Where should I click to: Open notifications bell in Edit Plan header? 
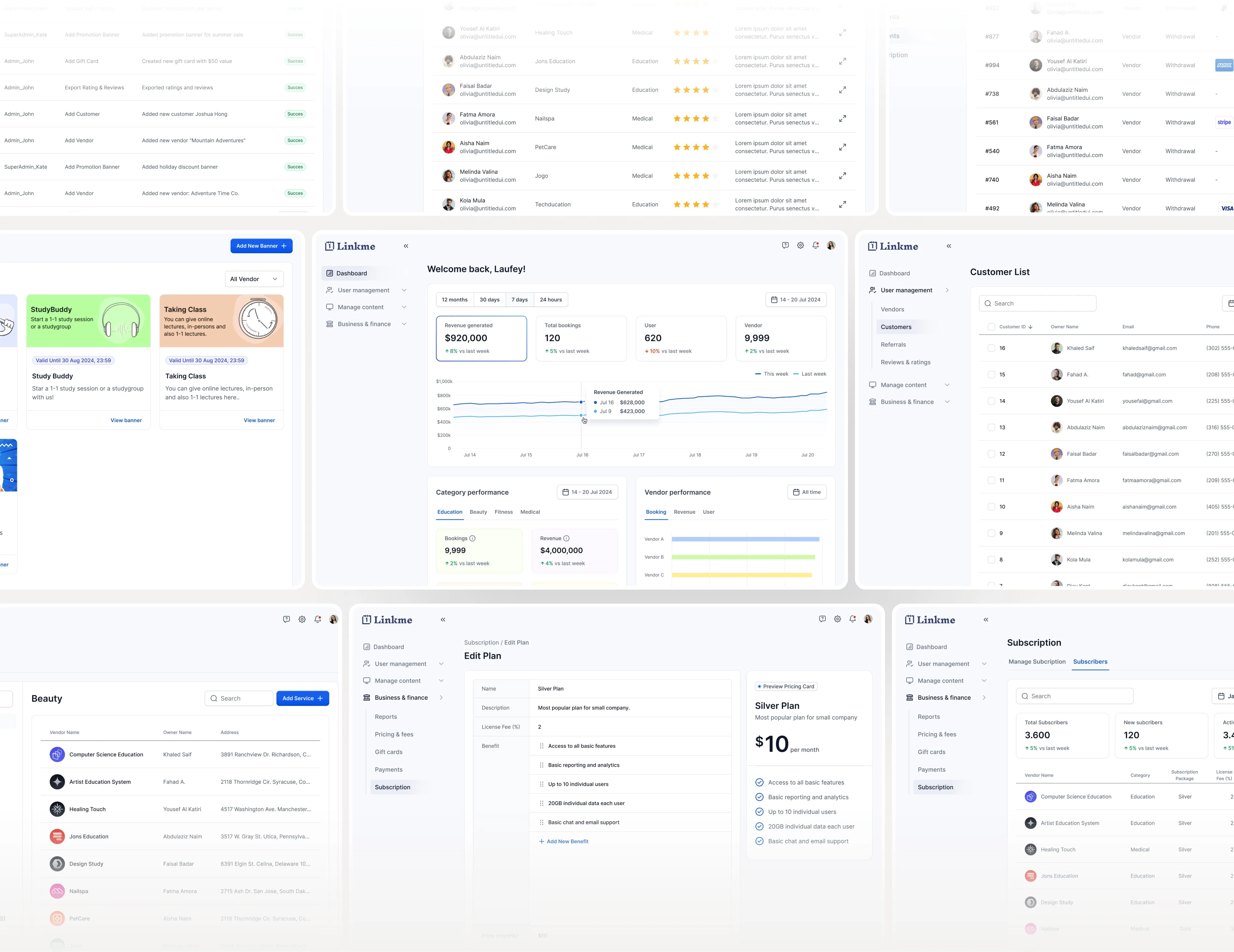point(853,619)
